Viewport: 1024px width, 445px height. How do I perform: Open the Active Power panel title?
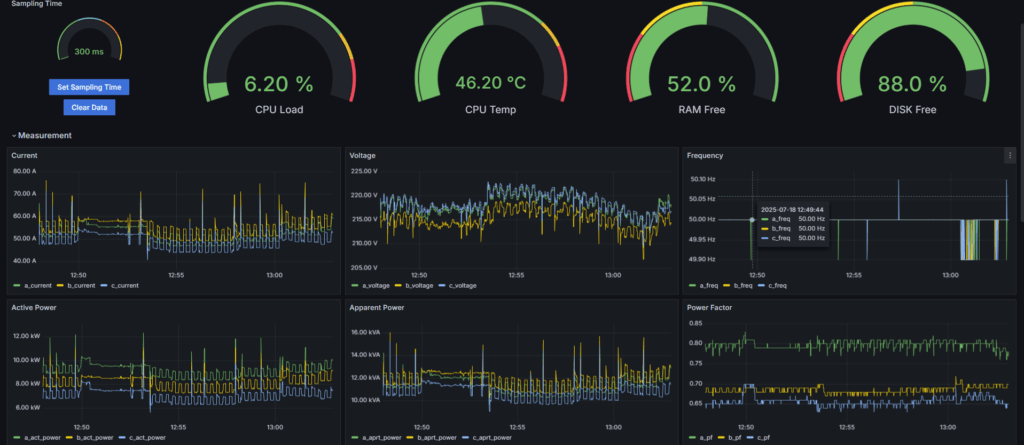[x=36, y=308]
